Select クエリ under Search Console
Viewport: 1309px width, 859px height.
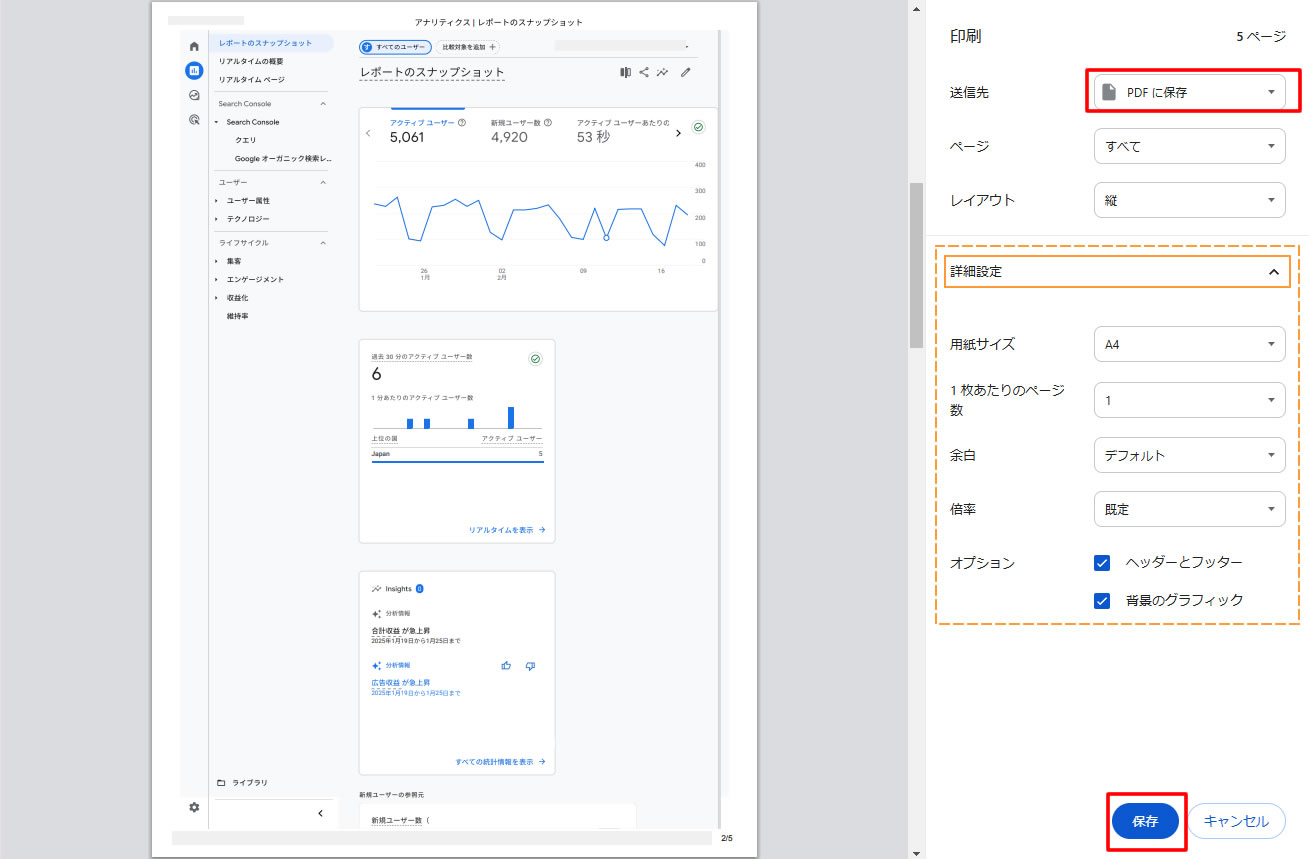[x=245, y=140]
